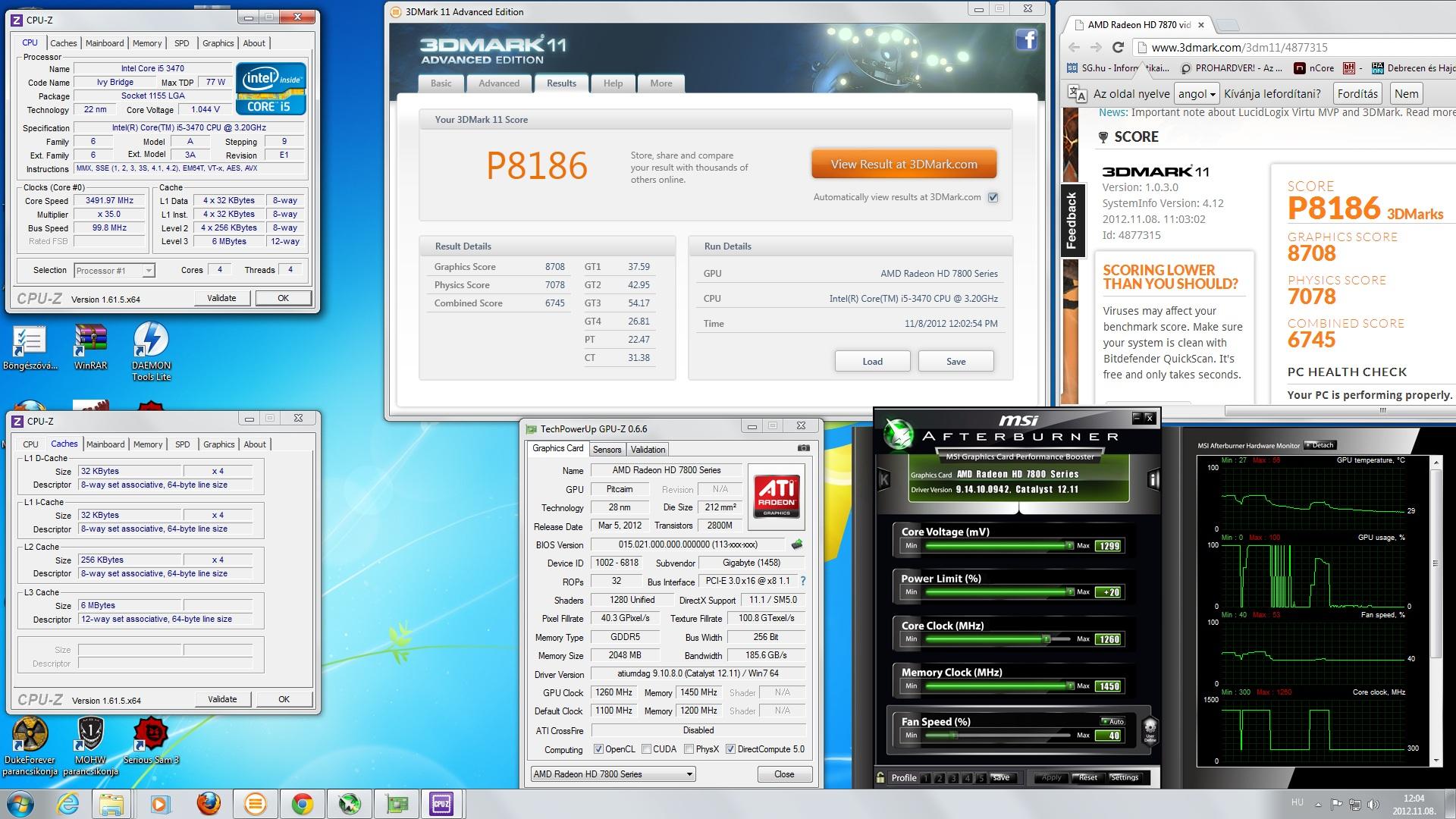Toggle the OpenCL checkbox in GPU-Z

coord(598,749)
